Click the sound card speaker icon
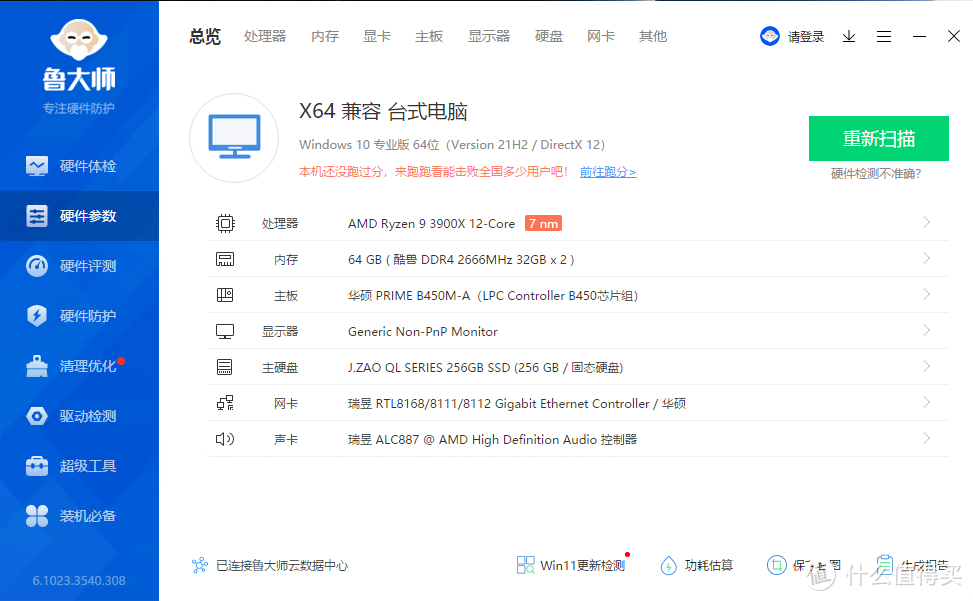This screenshot has width=973, height=601. point(225,439)
